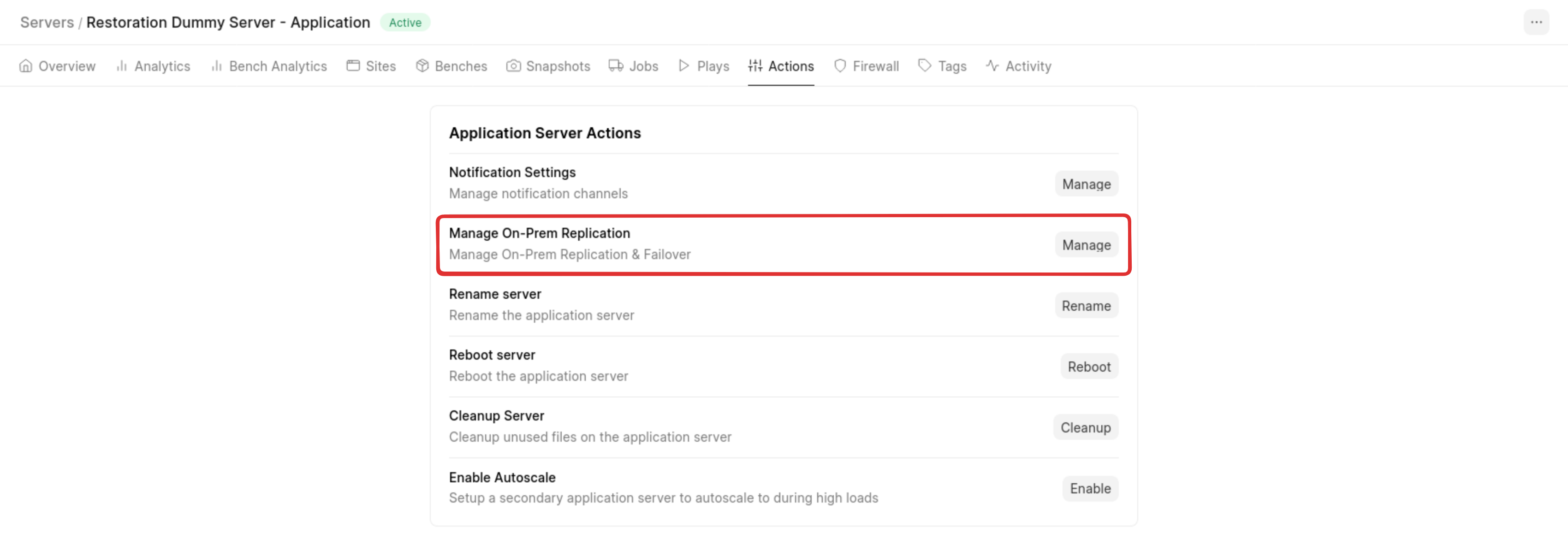Screen dimensions: 1568x533
Task: Select the Actions tab
Action: [x=781, y=66]
